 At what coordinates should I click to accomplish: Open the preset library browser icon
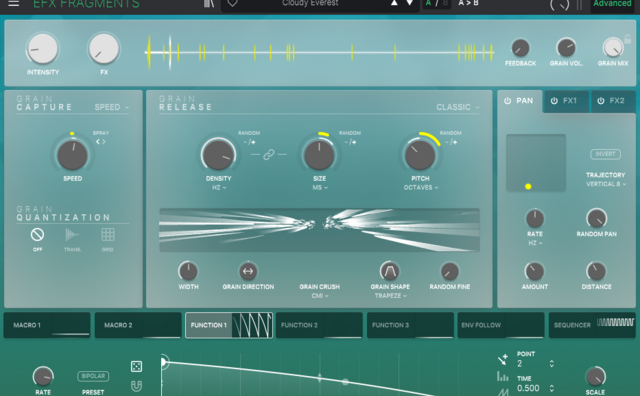(x=209, y=3)
